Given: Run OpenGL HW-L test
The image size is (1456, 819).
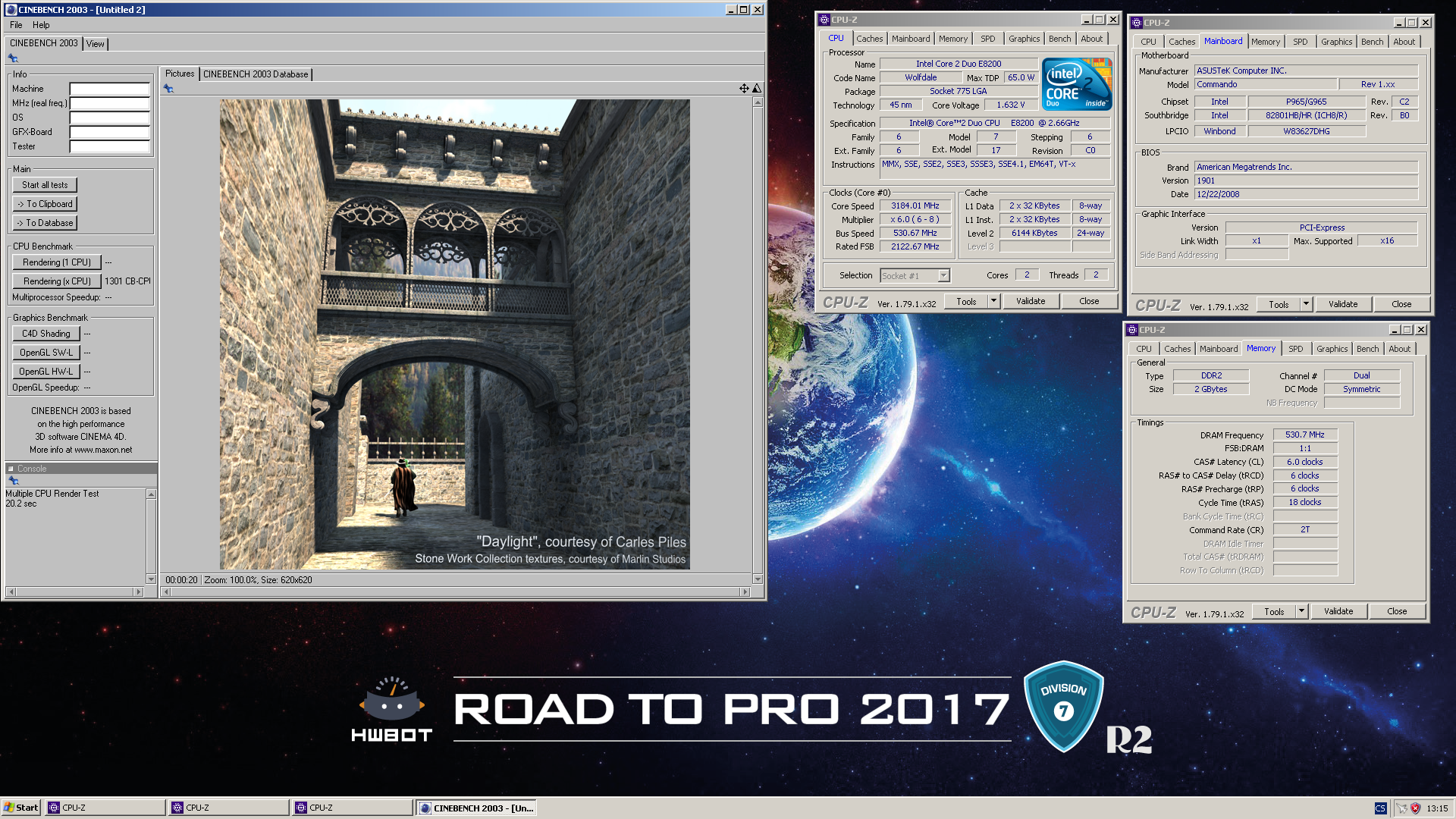Looking at the screenshot, I should [45, 372].
